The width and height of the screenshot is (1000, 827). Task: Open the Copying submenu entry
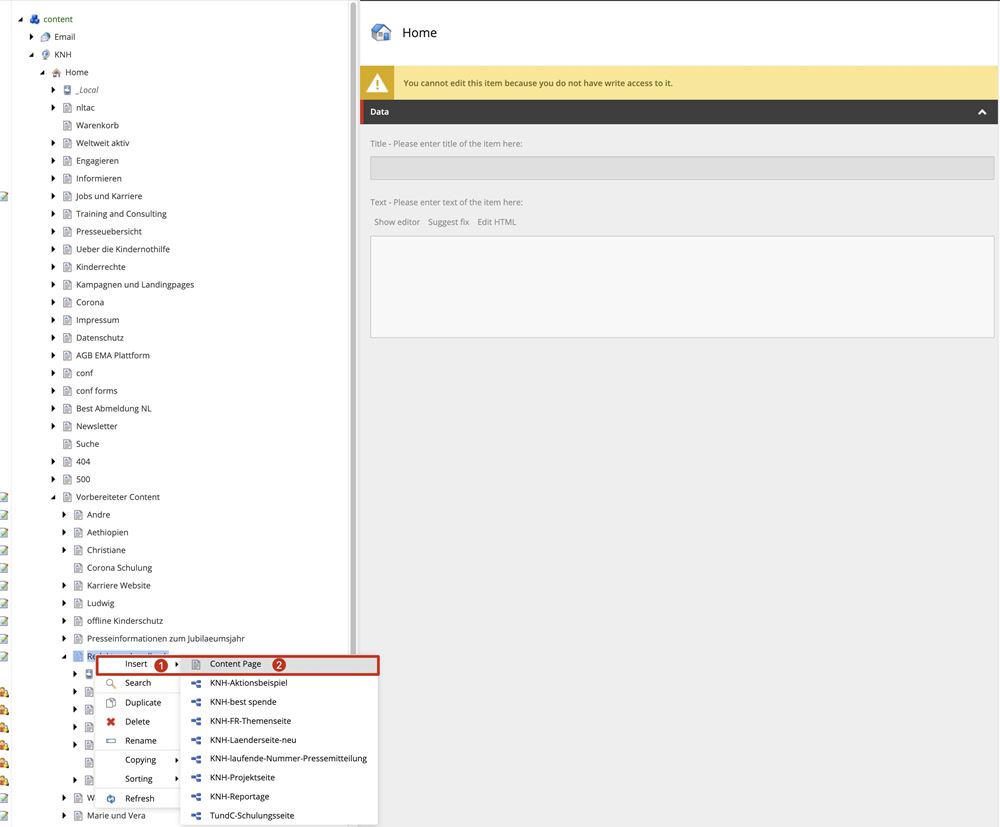click(141, 760)
